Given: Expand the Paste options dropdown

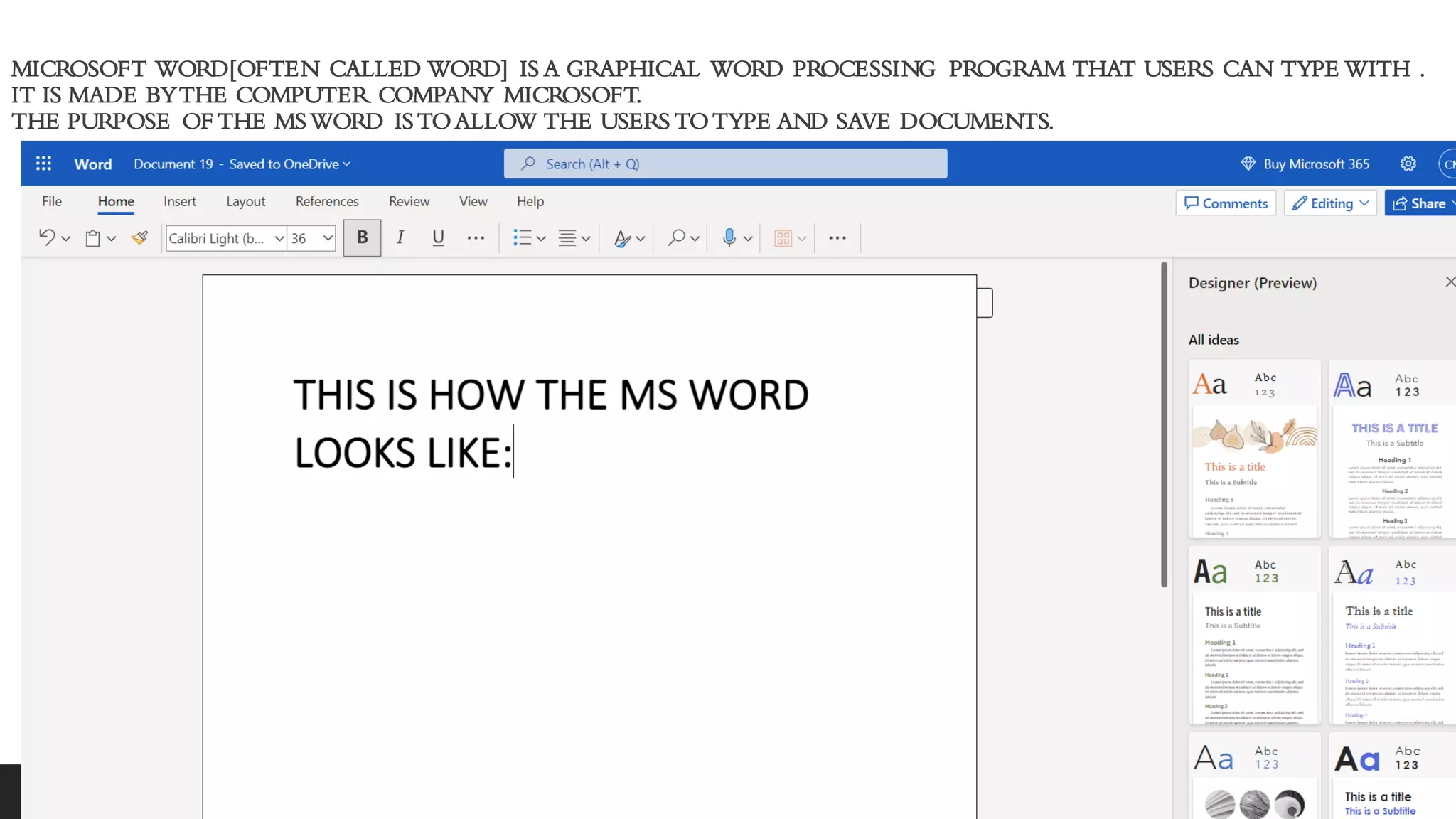Looking at the screenshot, I should tap(111, 239).
